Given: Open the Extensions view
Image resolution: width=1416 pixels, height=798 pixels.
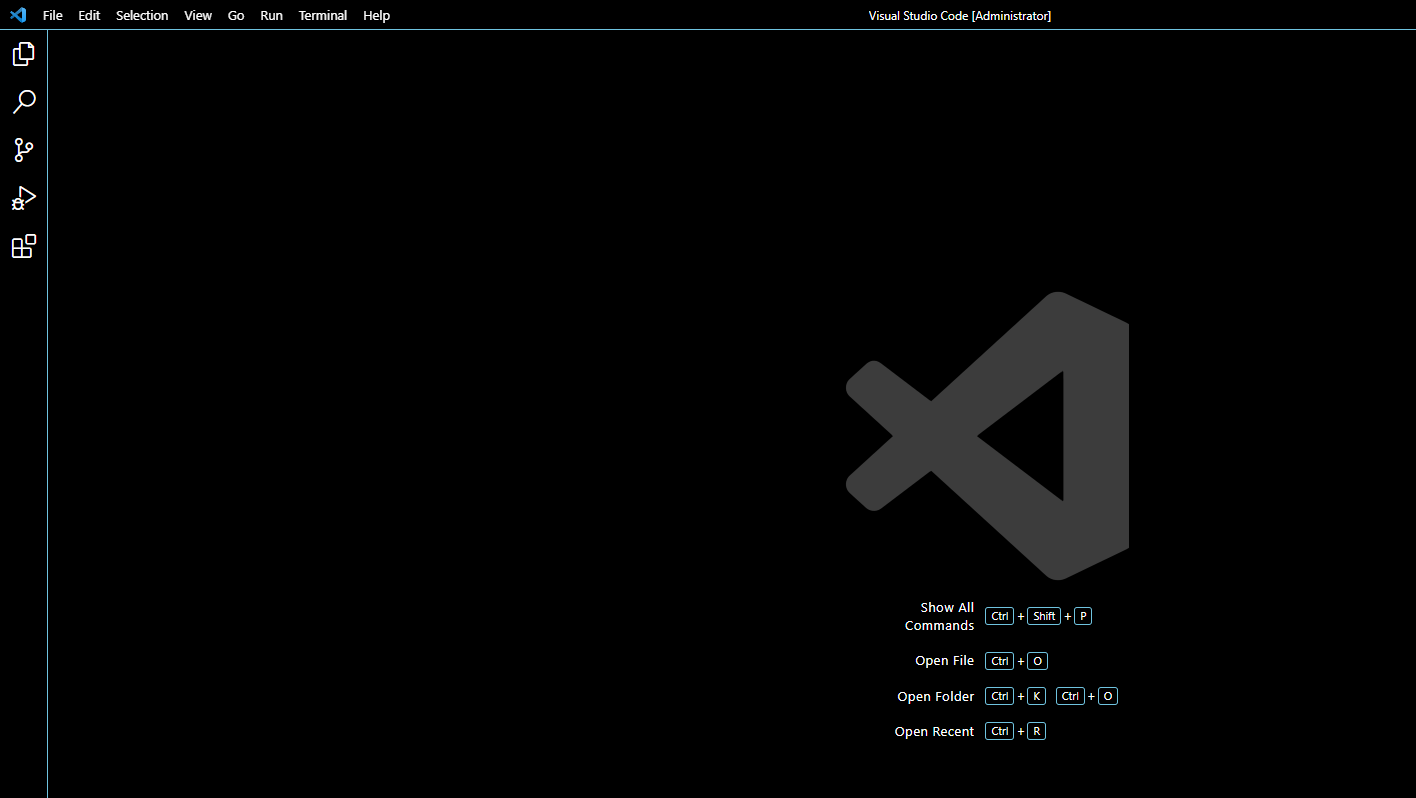Looking at the screenshot, I should tap(24, 246).
